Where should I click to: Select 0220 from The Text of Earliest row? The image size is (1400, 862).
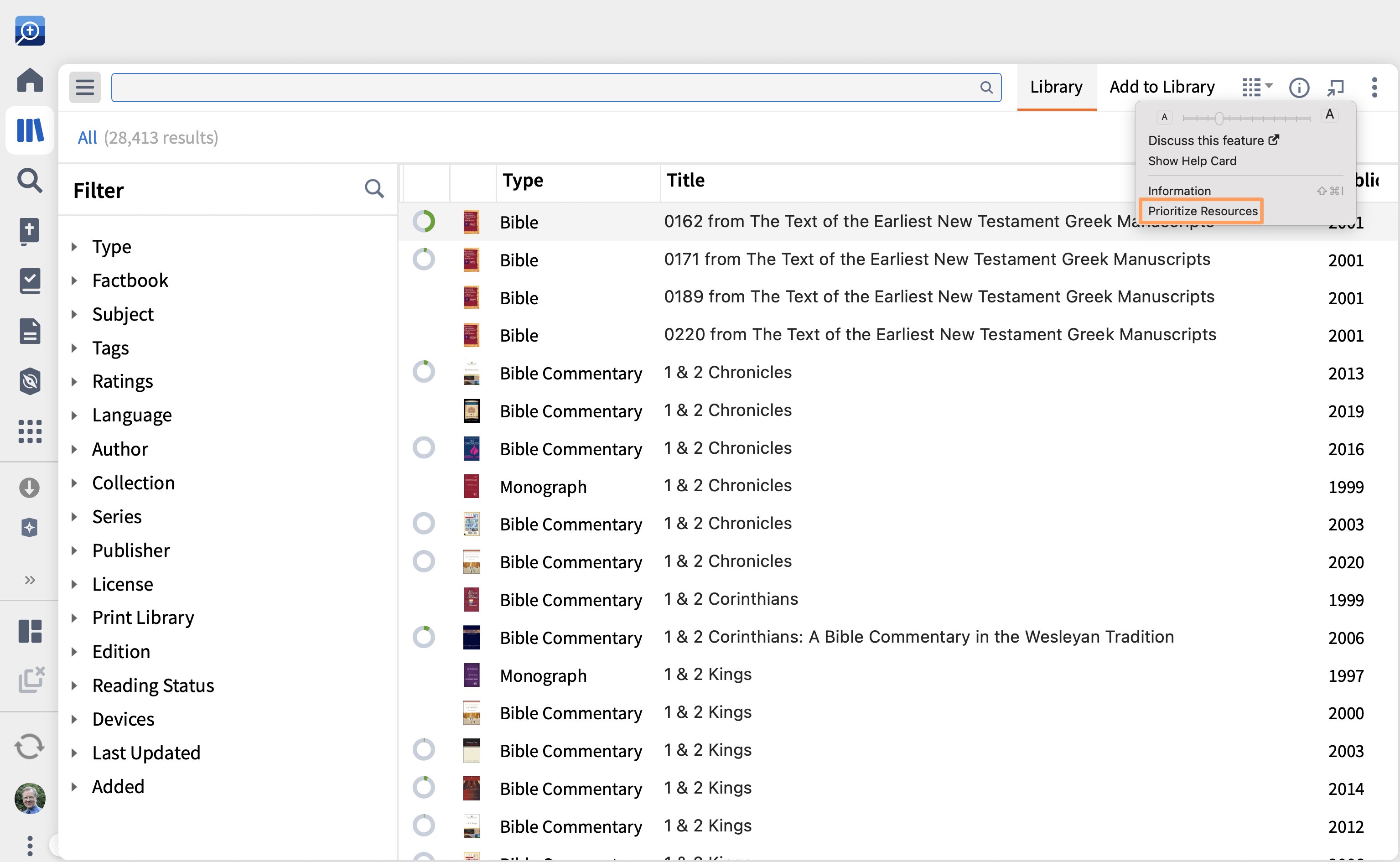[x=899, y=335]
